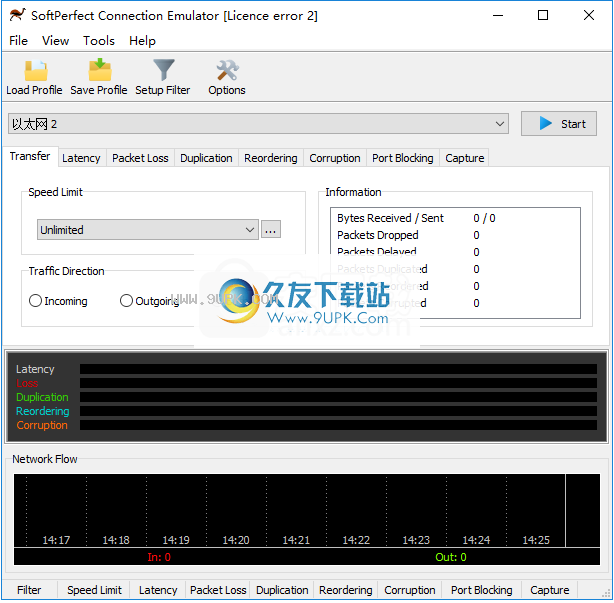The width and height of the screenshot is (614, 603).
Task: Click the Duplication indicator bar
Action: [x=338, y=397]
